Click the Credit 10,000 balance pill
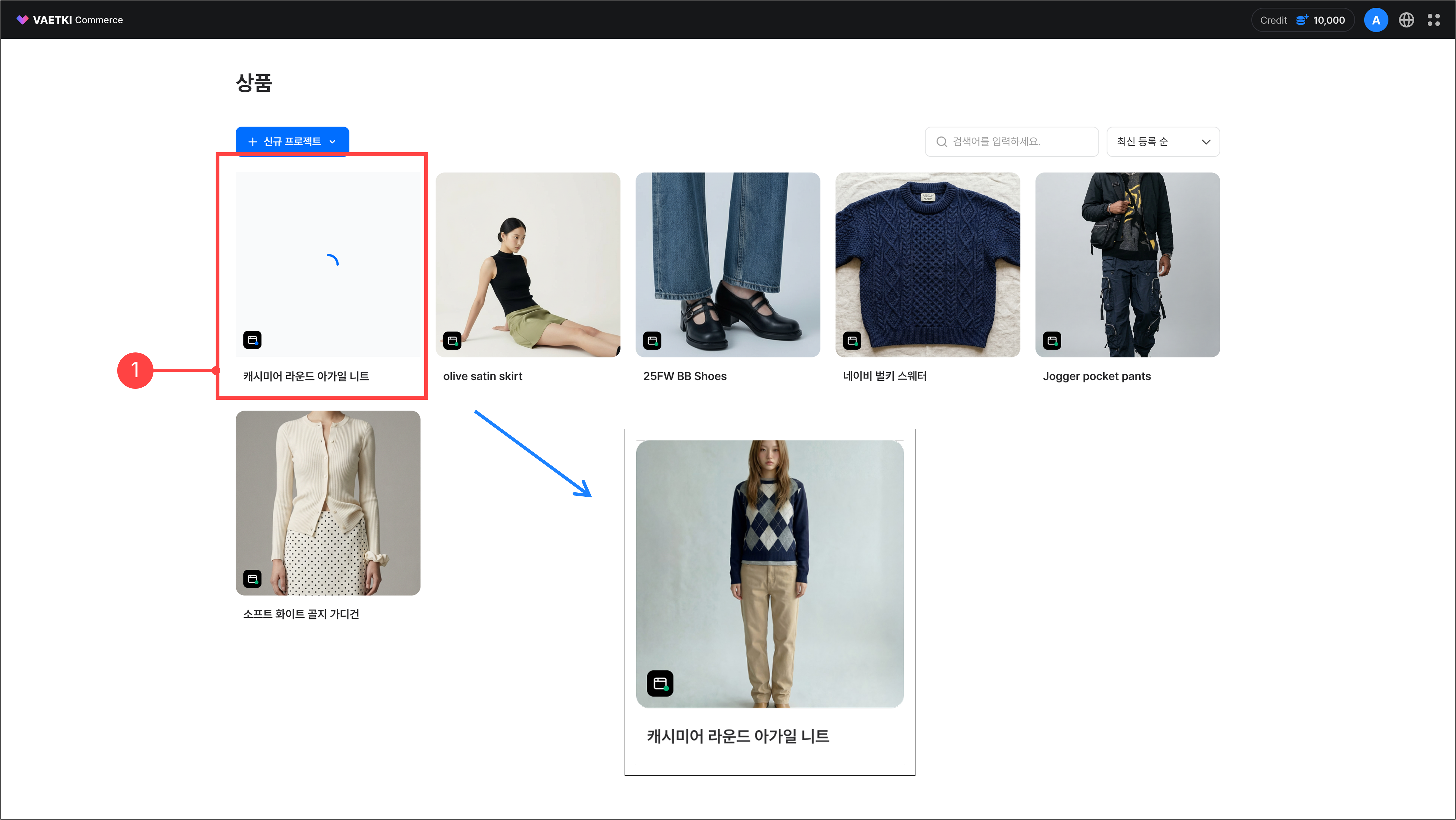 pyautogui.click(x=1302, y=20)
